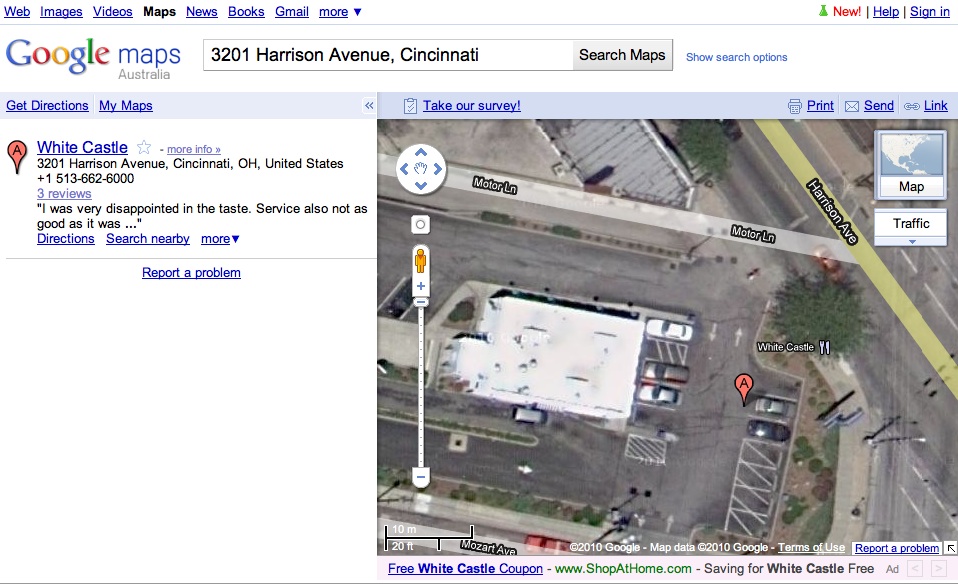Select the Street View pegman icon

pos(420,261)
